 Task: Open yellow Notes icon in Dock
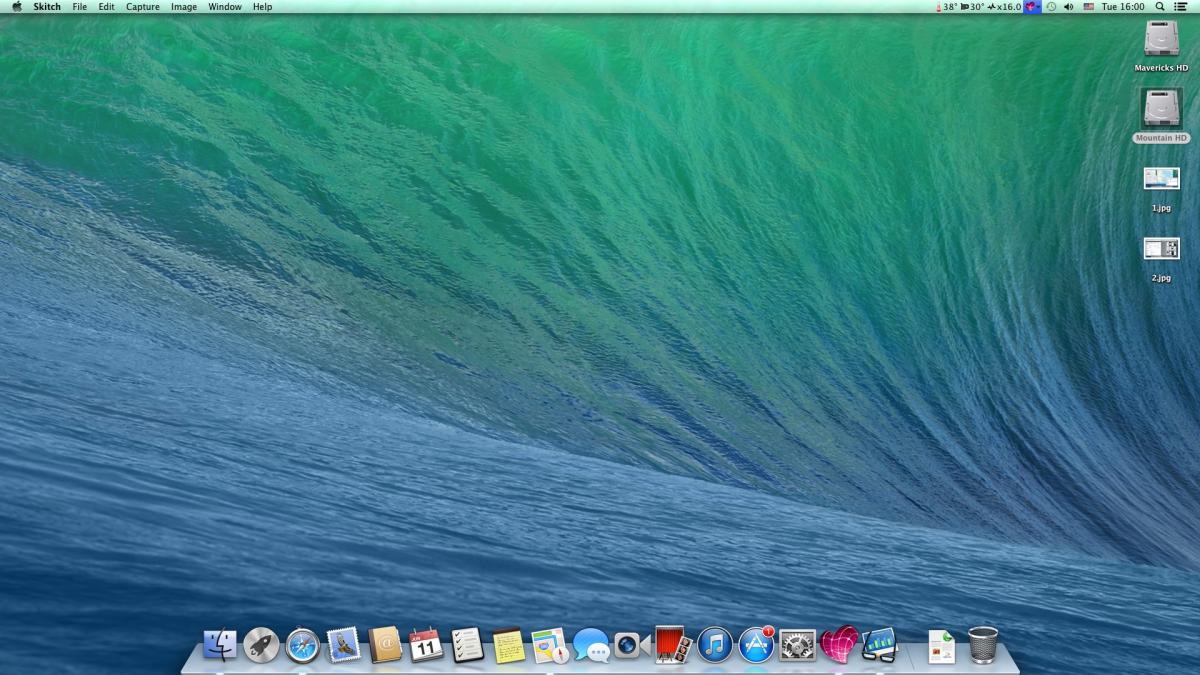click(509, 645)
